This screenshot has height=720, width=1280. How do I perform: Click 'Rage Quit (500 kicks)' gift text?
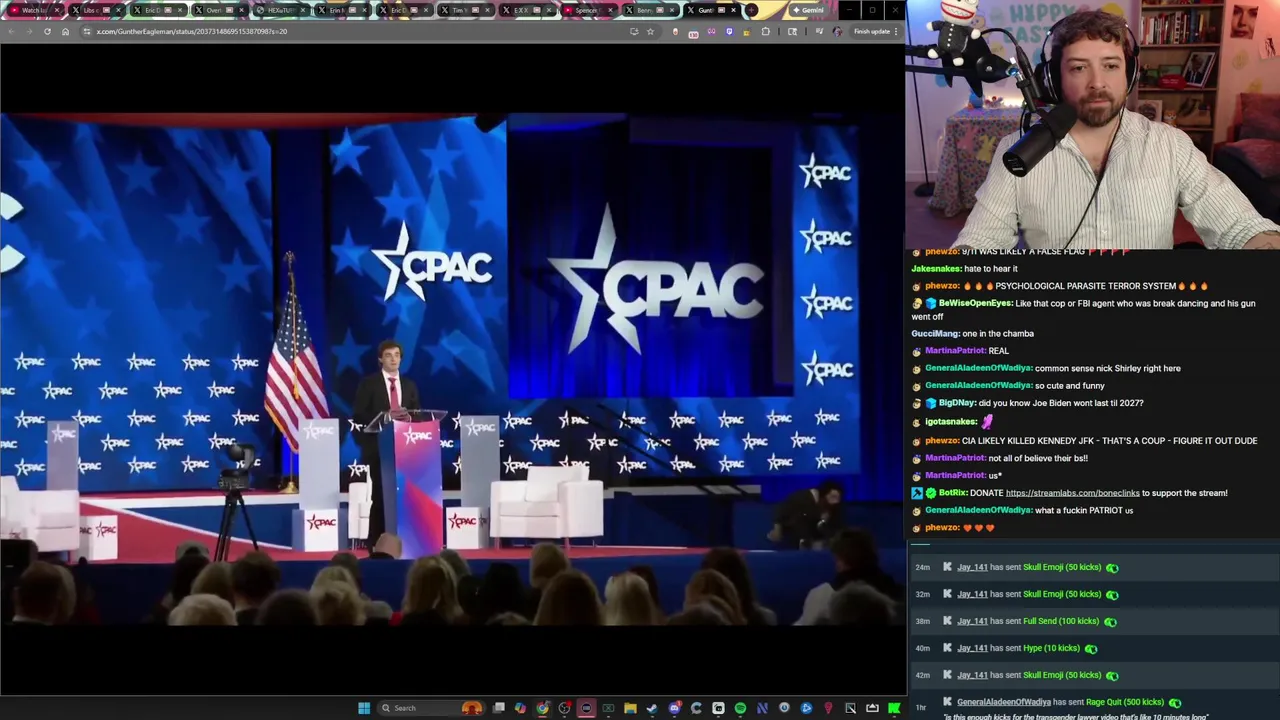1125,702
